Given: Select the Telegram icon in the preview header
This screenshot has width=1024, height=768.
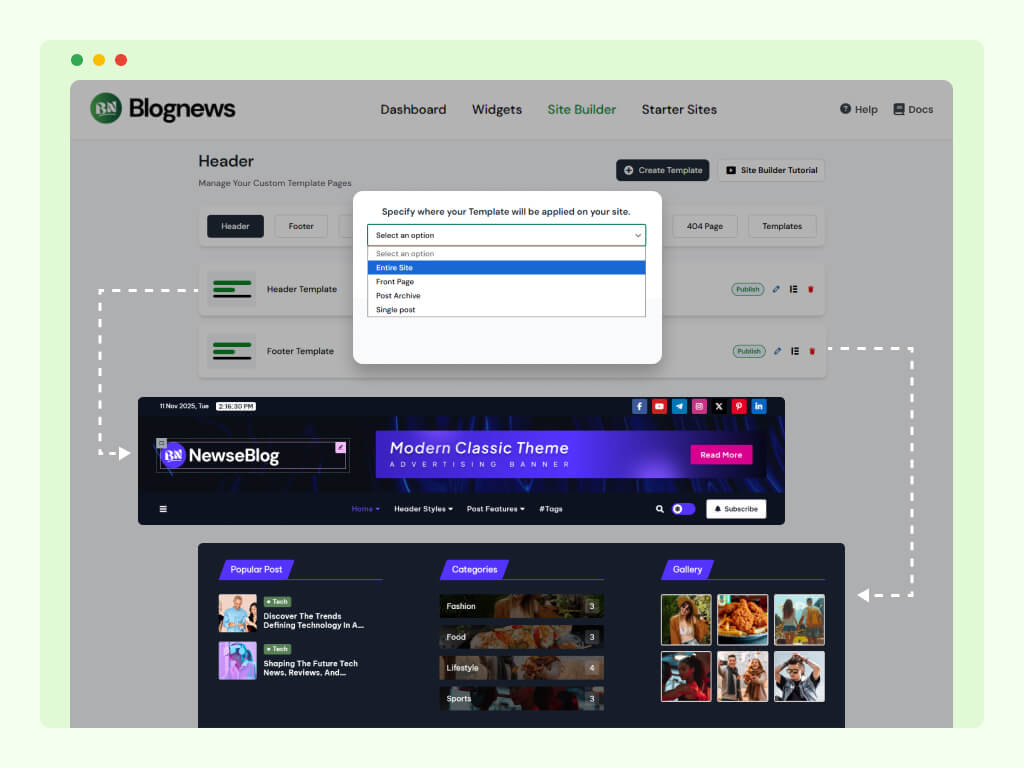Looking at the screenshot, I should tap(679, 406).
